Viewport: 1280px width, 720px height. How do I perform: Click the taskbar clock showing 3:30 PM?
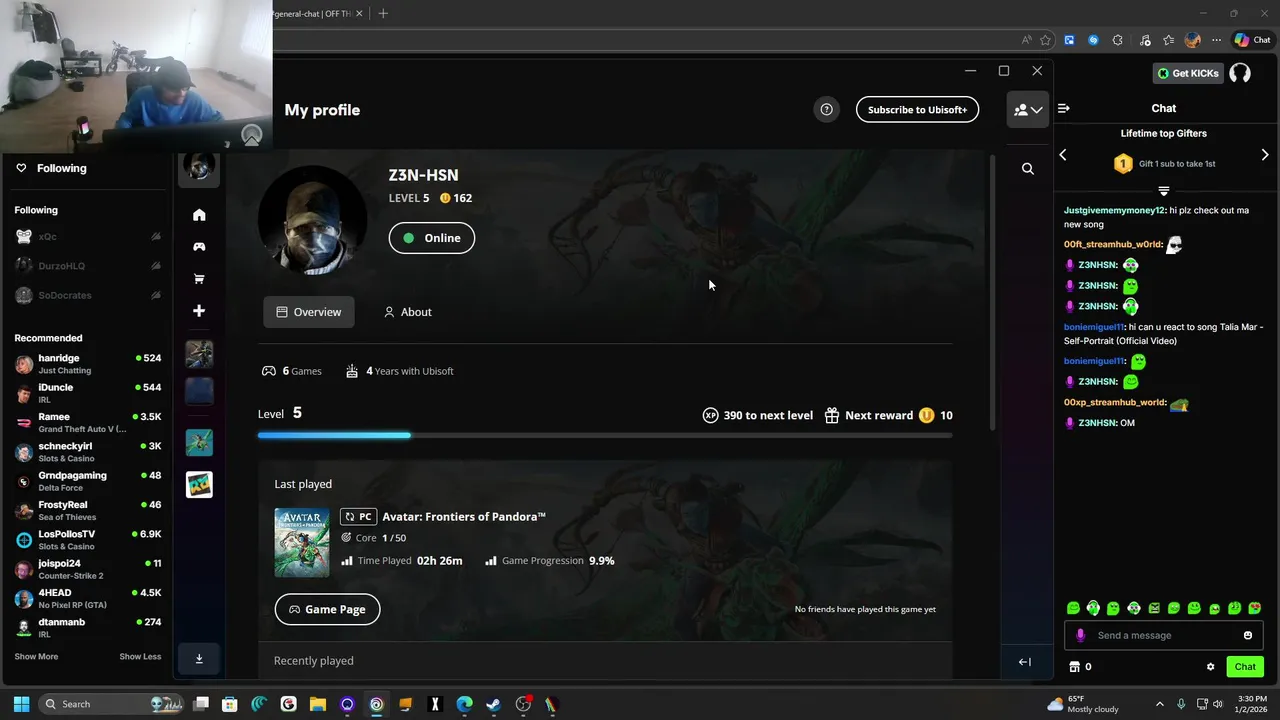[x=1252, y=704]
